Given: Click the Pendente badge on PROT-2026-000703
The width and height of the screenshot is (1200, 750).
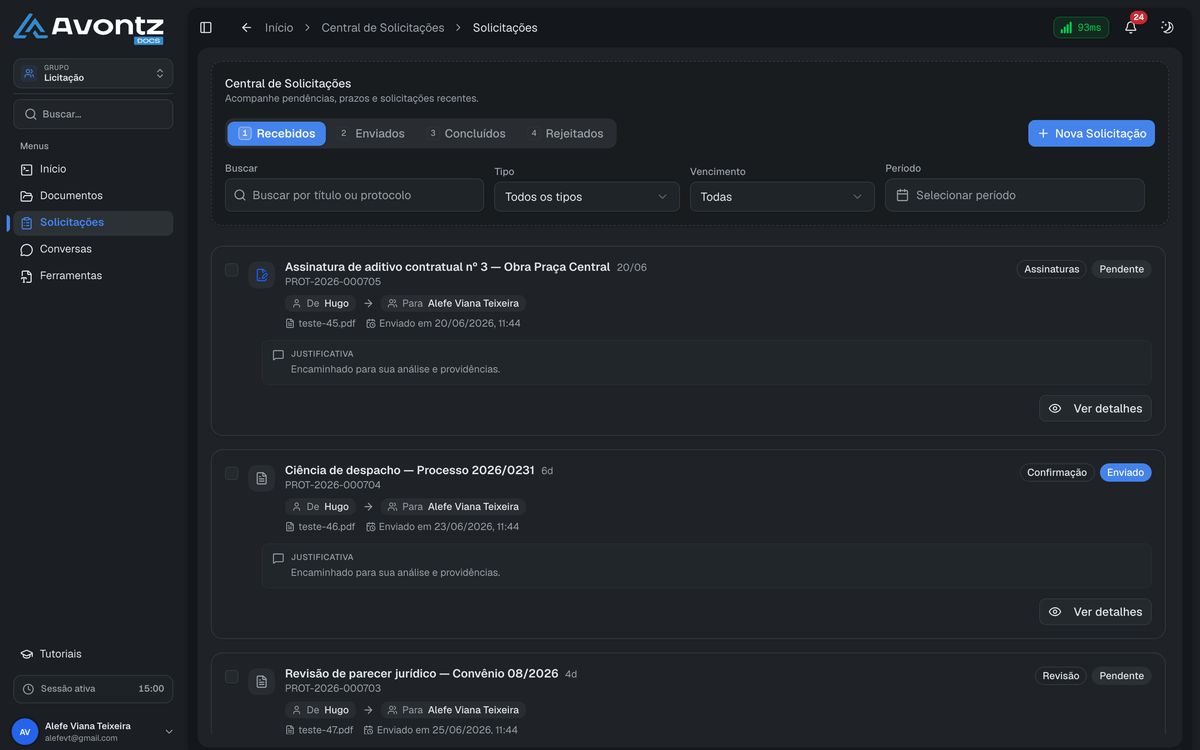Looking at the screenshot, I should 1122,676.
